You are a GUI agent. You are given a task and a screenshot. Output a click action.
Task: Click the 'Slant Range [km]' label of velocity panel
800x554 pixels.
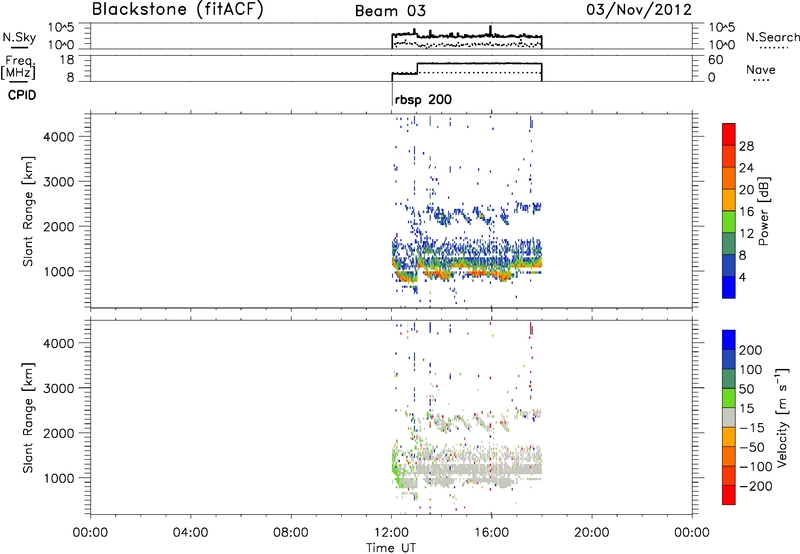28,418
